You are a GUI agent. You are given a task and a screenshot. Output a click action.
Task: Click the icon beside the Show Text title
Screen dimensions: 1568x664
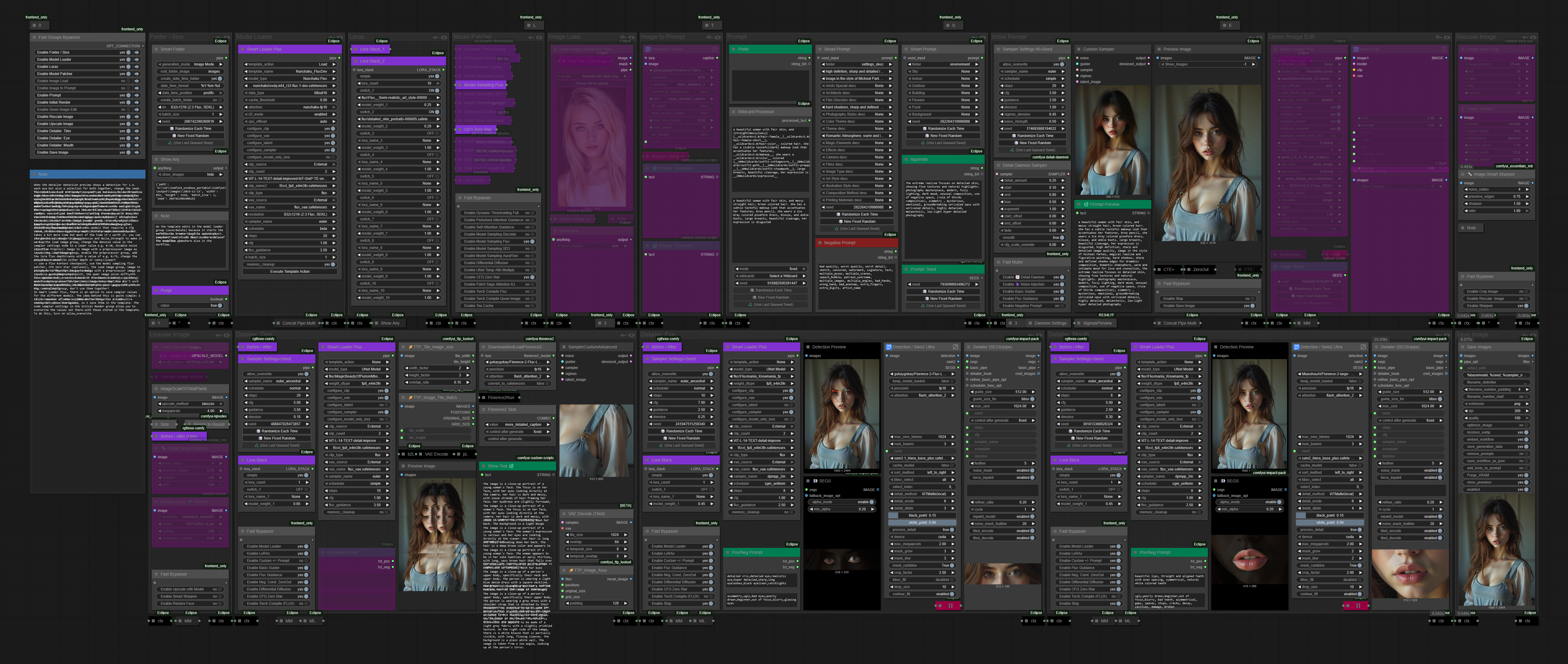coord(511,466)
